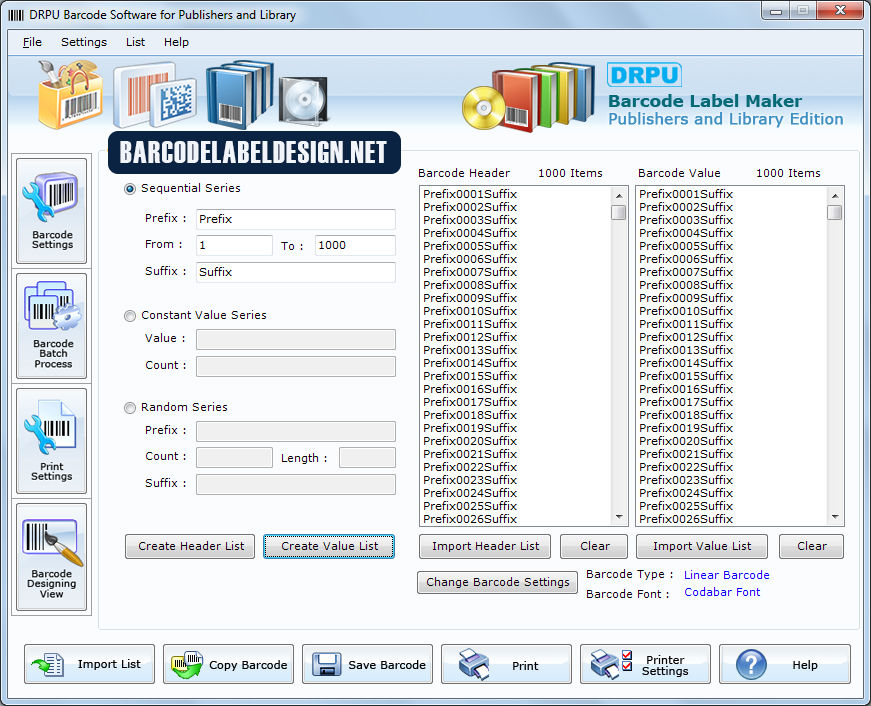Clear the Barcode Header list
Viewport: 871px width, 706px height.
[x=594, y=546]
